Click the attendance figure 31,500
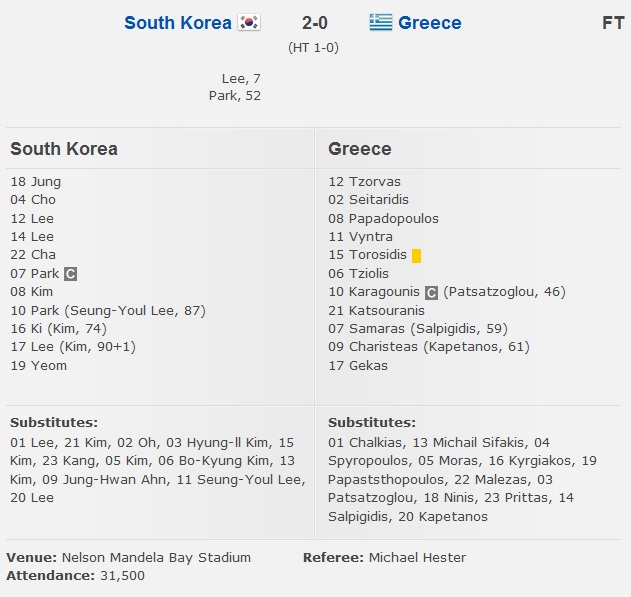The image size is (631, 597). coord(121,576)
